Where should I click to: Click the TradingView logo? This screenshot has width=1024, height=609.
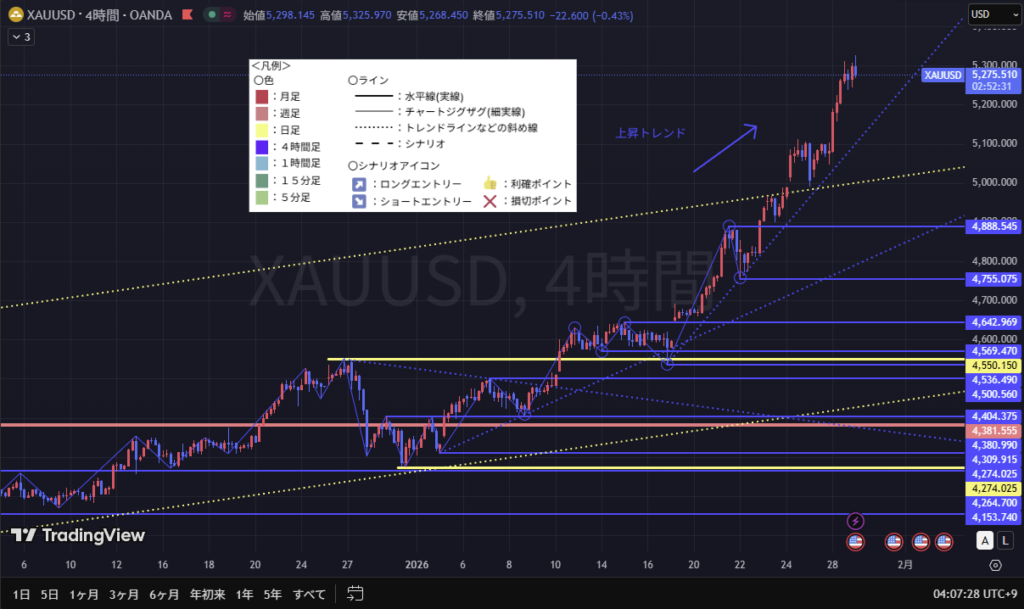78,536
